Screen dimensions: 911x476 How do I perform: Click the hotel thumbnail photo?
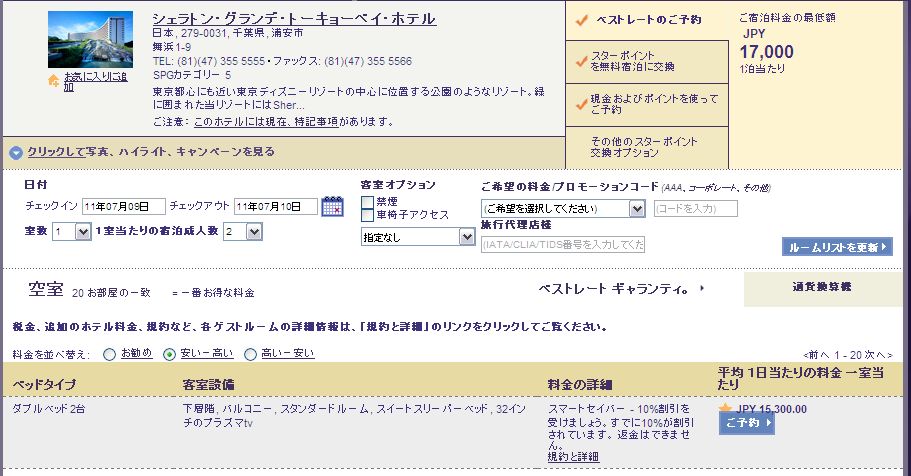(90, 40)
